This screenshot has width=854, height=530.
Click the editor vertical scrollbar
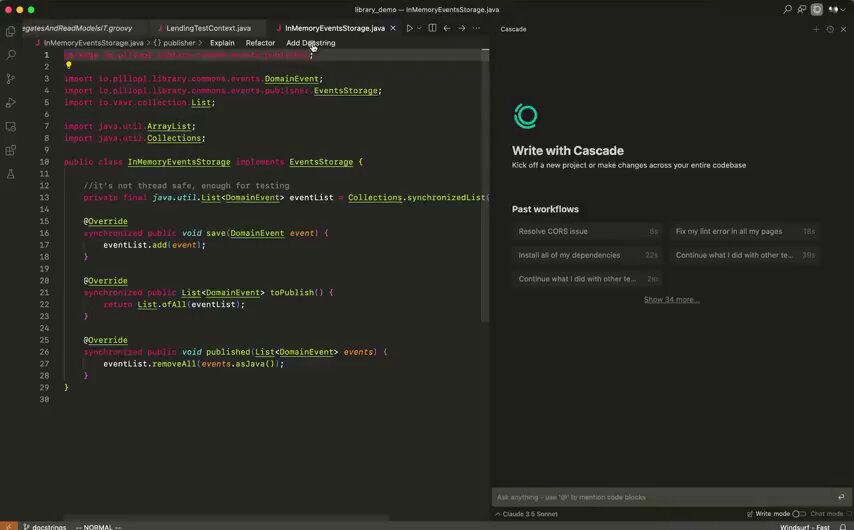pos(485,185)
